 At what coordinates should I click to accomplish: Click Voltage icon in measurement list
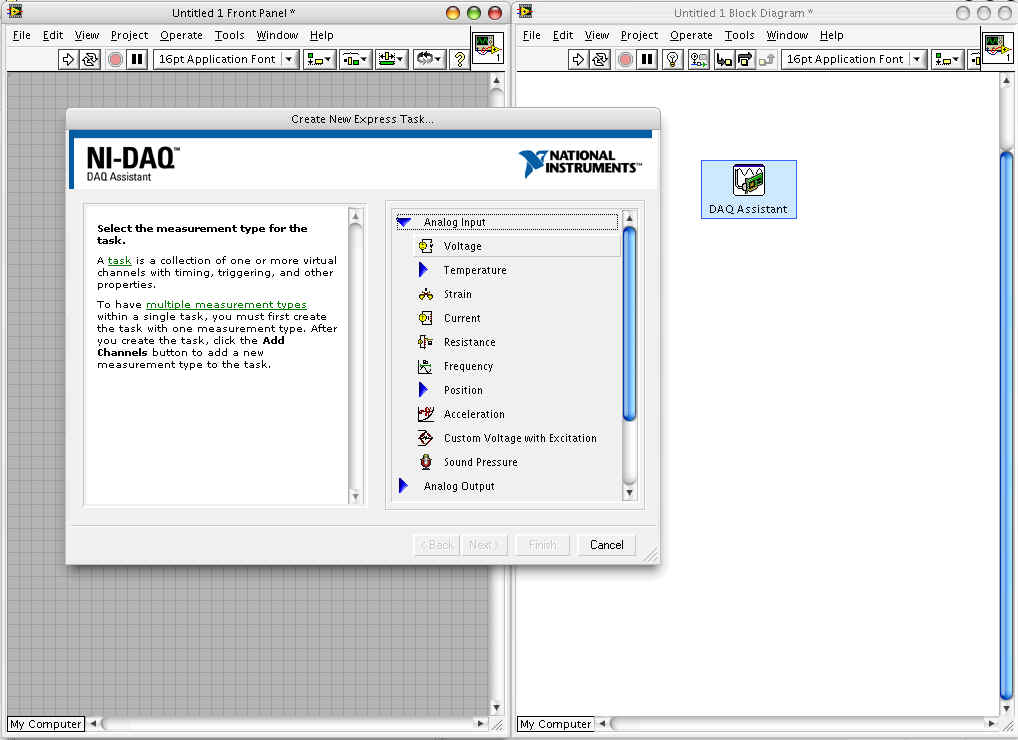425,246
